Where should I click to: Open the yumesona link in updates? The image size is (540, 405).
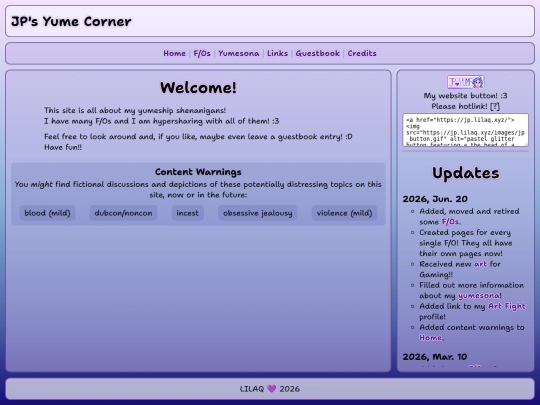click(479, 296)
